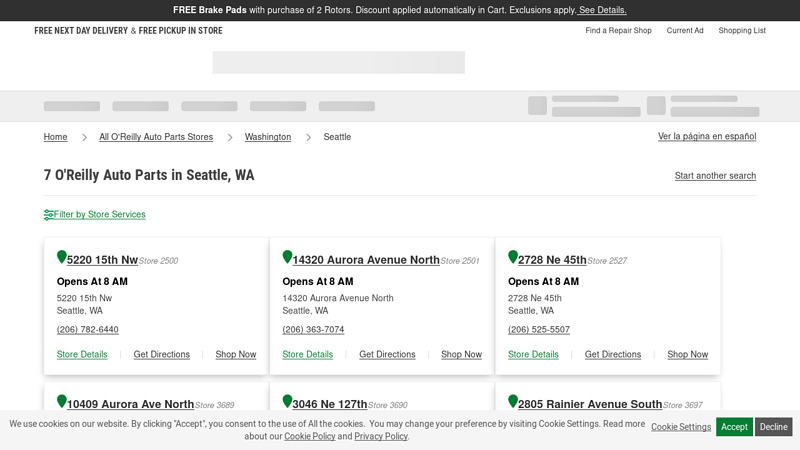Open Cookie Settings in the banner
Screen dimensions: 800x450
(x=681, y=427)
